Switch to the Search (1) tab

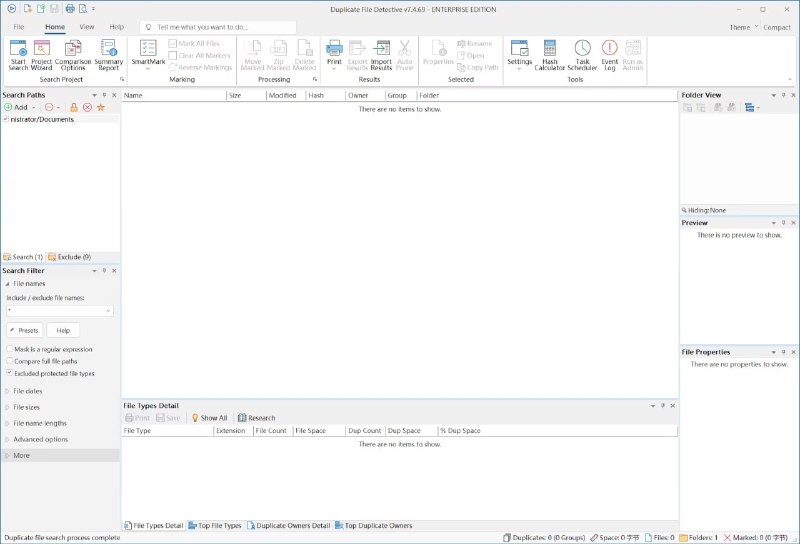pos(23,257)
